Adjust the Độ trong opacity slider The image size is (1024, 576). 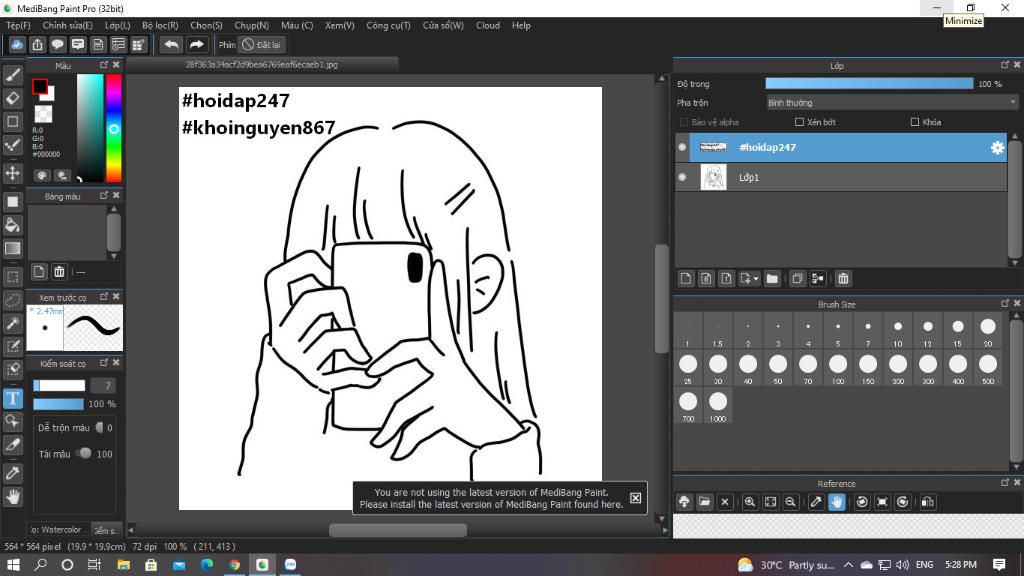(869, 84)
